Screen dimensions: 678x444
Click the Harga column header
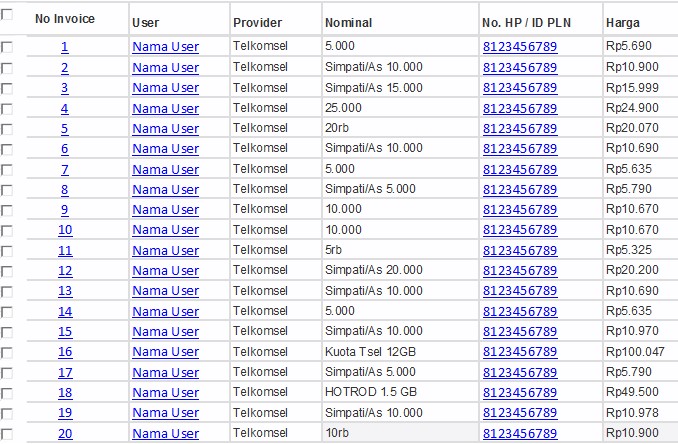[623, 22]
